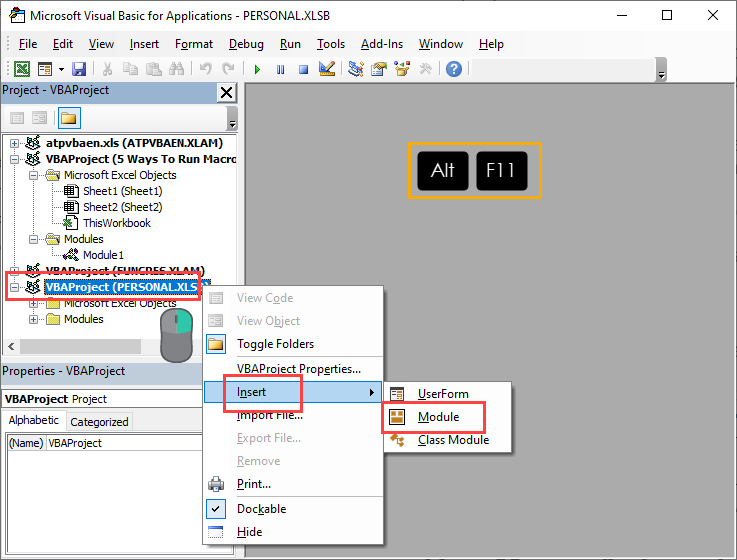Expand Modules folder under PERSONAL.XLSB
Image resolution: width=737 pixels, height=560 pixels.
coord(33,319)
